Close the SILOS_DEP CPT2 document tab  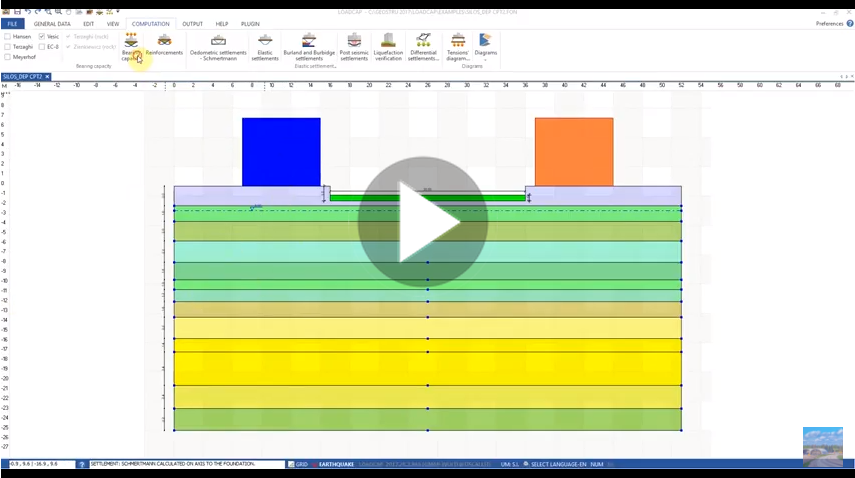47,77
